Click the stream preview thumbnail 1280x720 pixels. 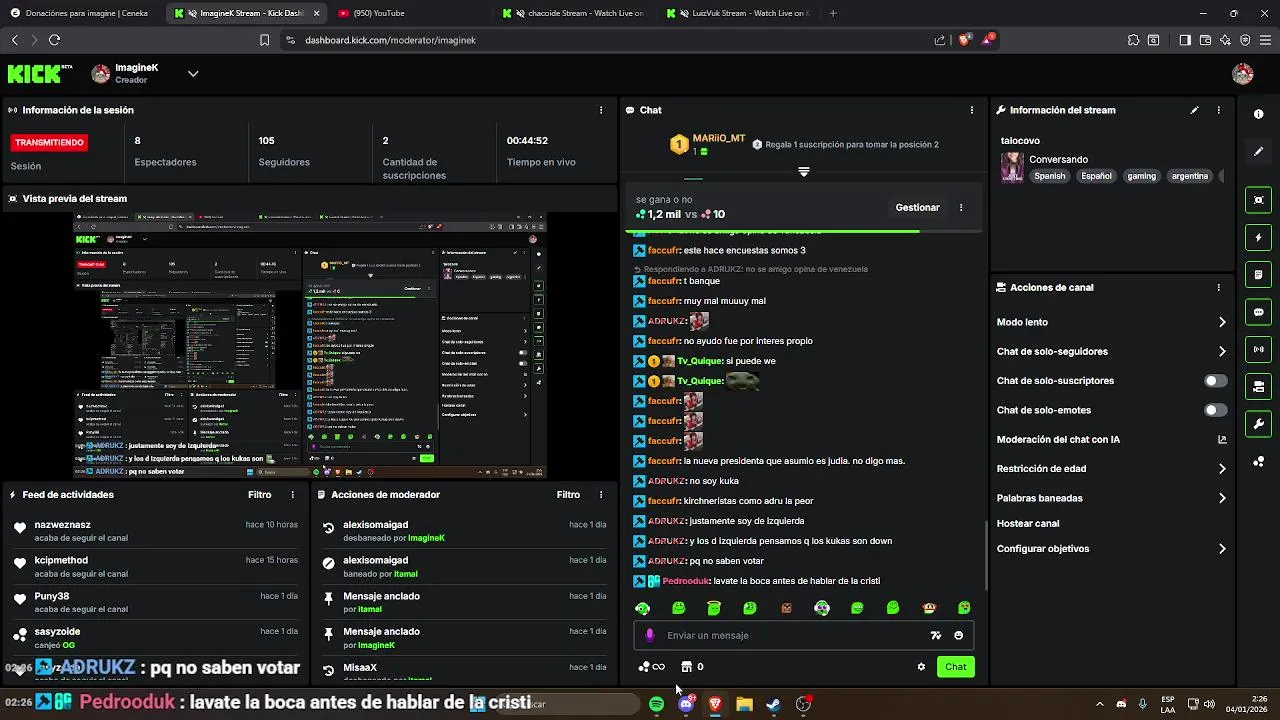310,345
